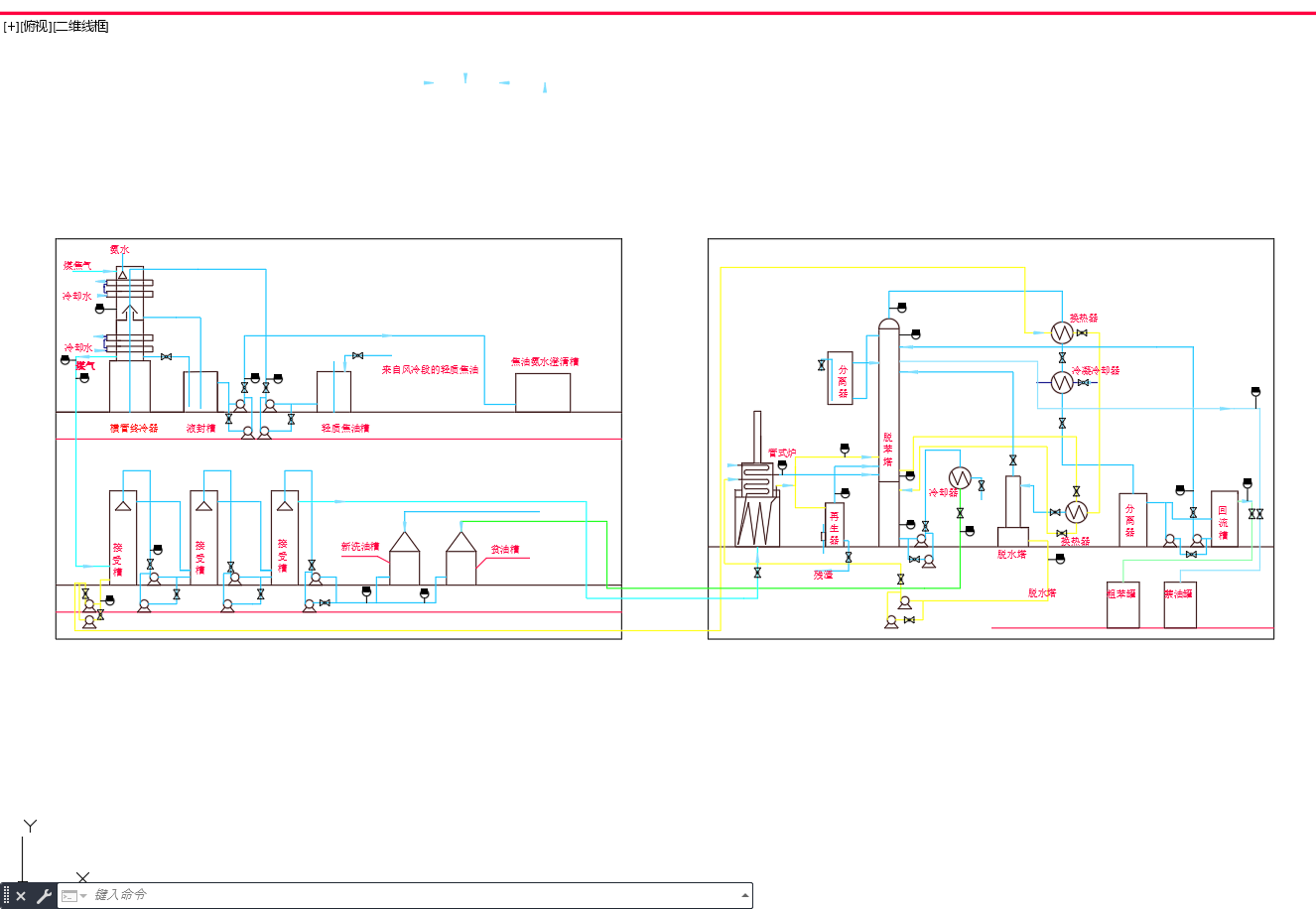Open the [+] viewport controls menu

[11, 27]
